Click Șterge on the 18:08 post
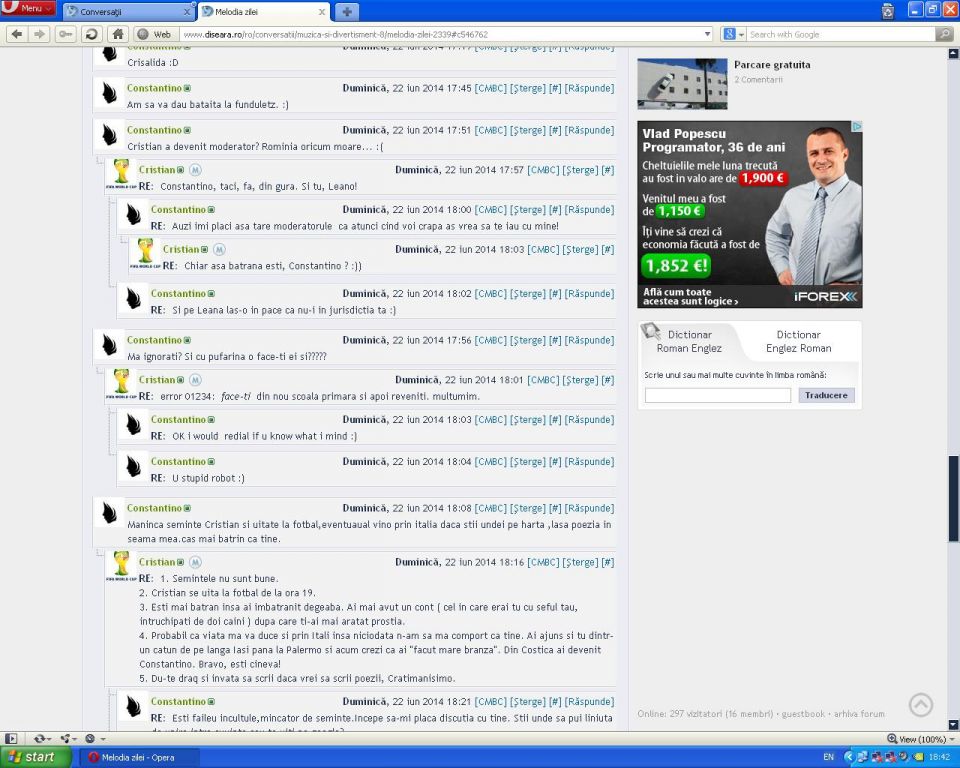Image resolution: width=960 pixels, height=768 pixels. pos(527,508)
